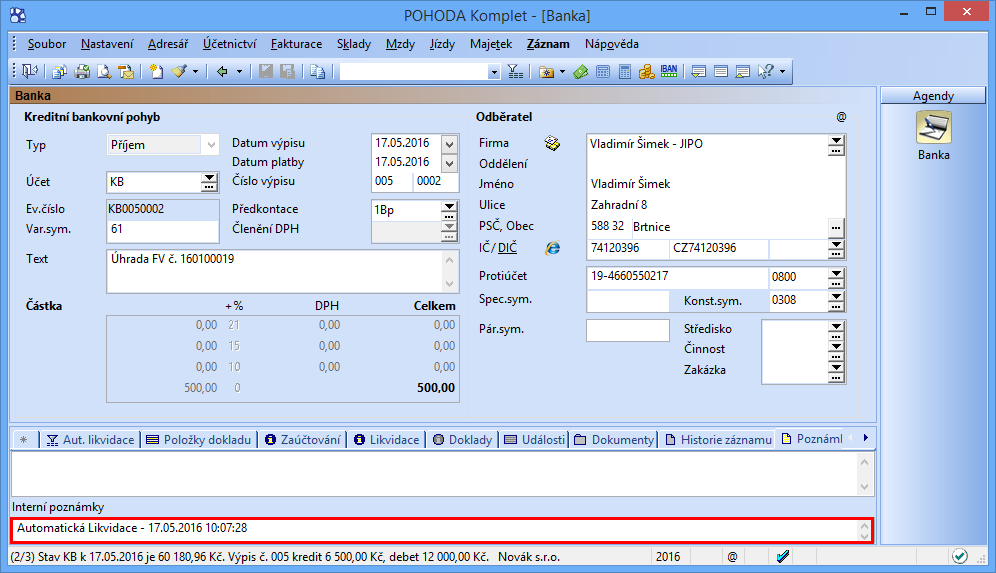Screen dimensions: 996x573
Task: Open the Sklady menu
Action: pos(354,44)
